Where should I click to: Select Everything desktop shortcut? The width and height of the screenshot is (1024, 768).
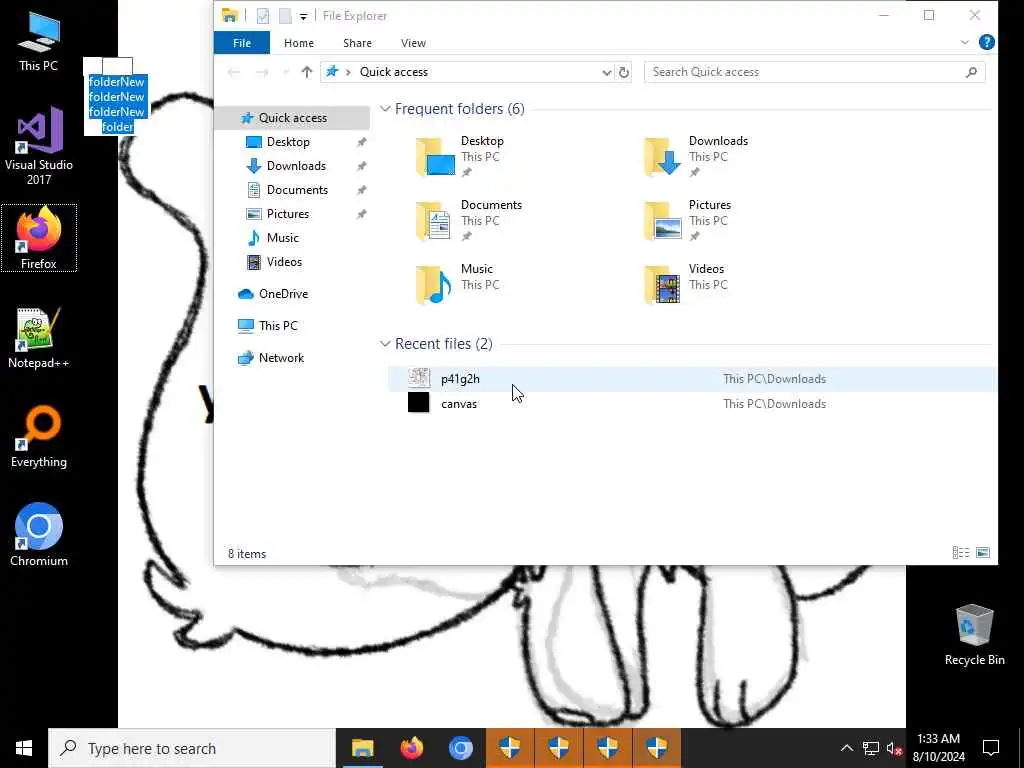click(x=39, y=437)
